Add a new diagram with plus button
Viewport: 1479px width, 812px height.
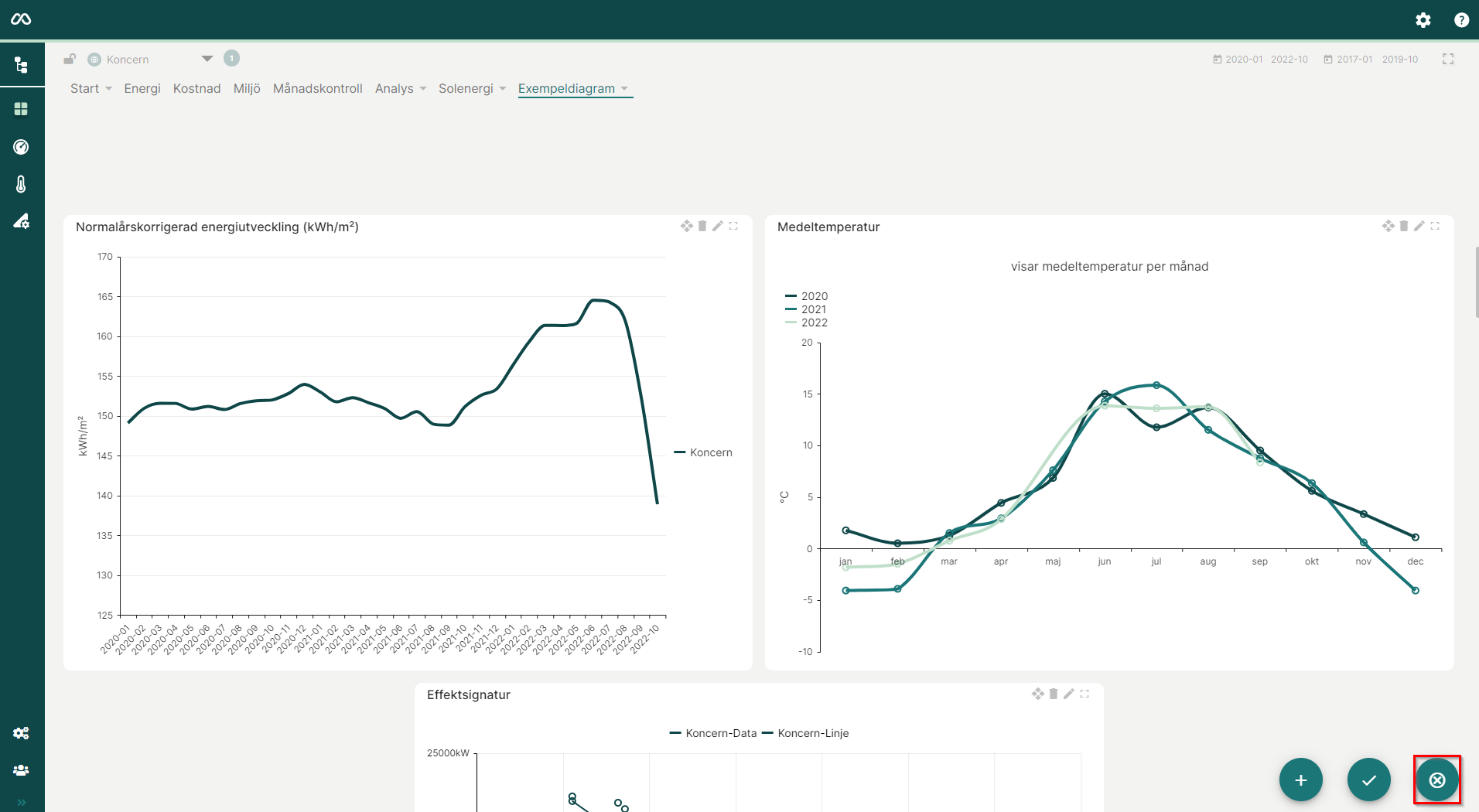(1301, 780)
